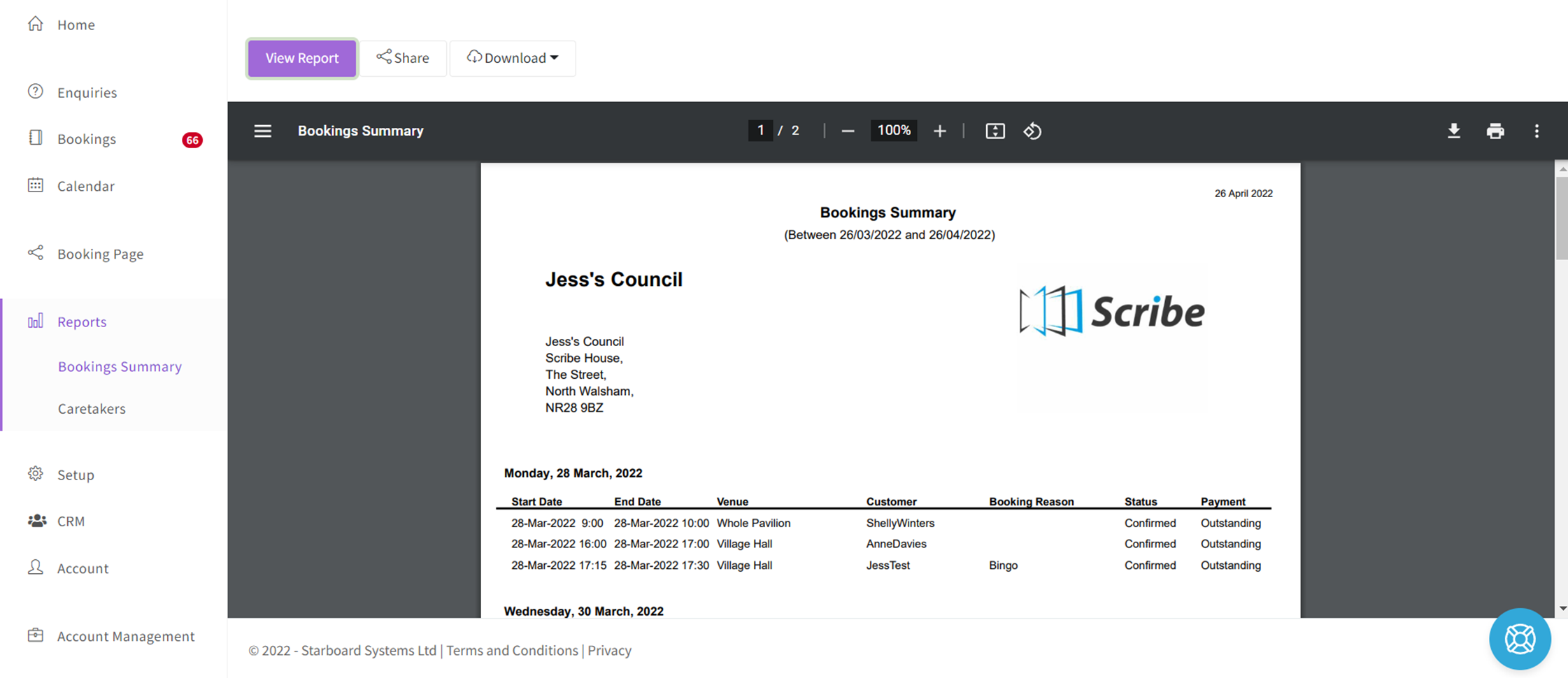Click the 100% zoom level field

click(894, 131)
